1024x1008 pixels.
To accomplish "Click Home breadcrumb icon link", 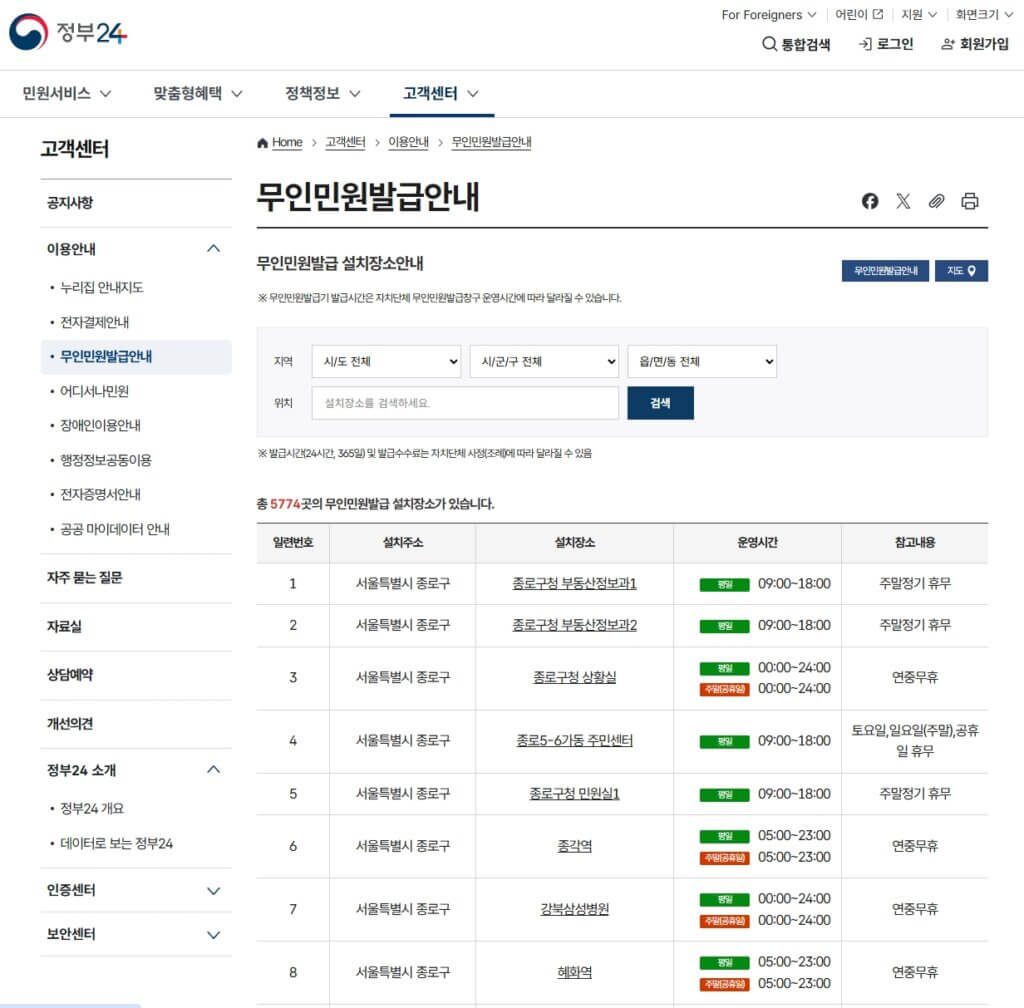I will point(280,142).
